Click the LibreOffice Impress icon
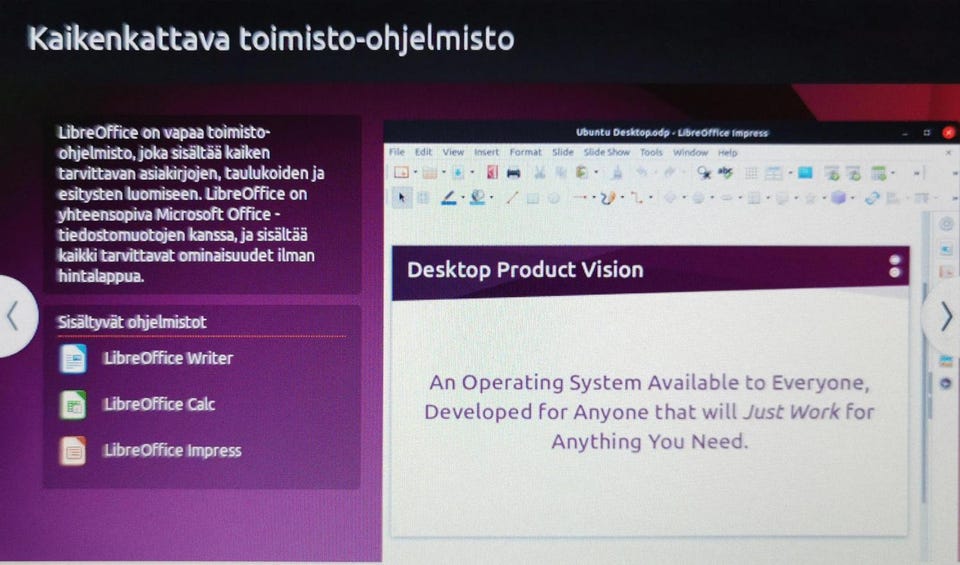Screen dimensions: 960x565 pyautogui.click(x=73, y=451)
